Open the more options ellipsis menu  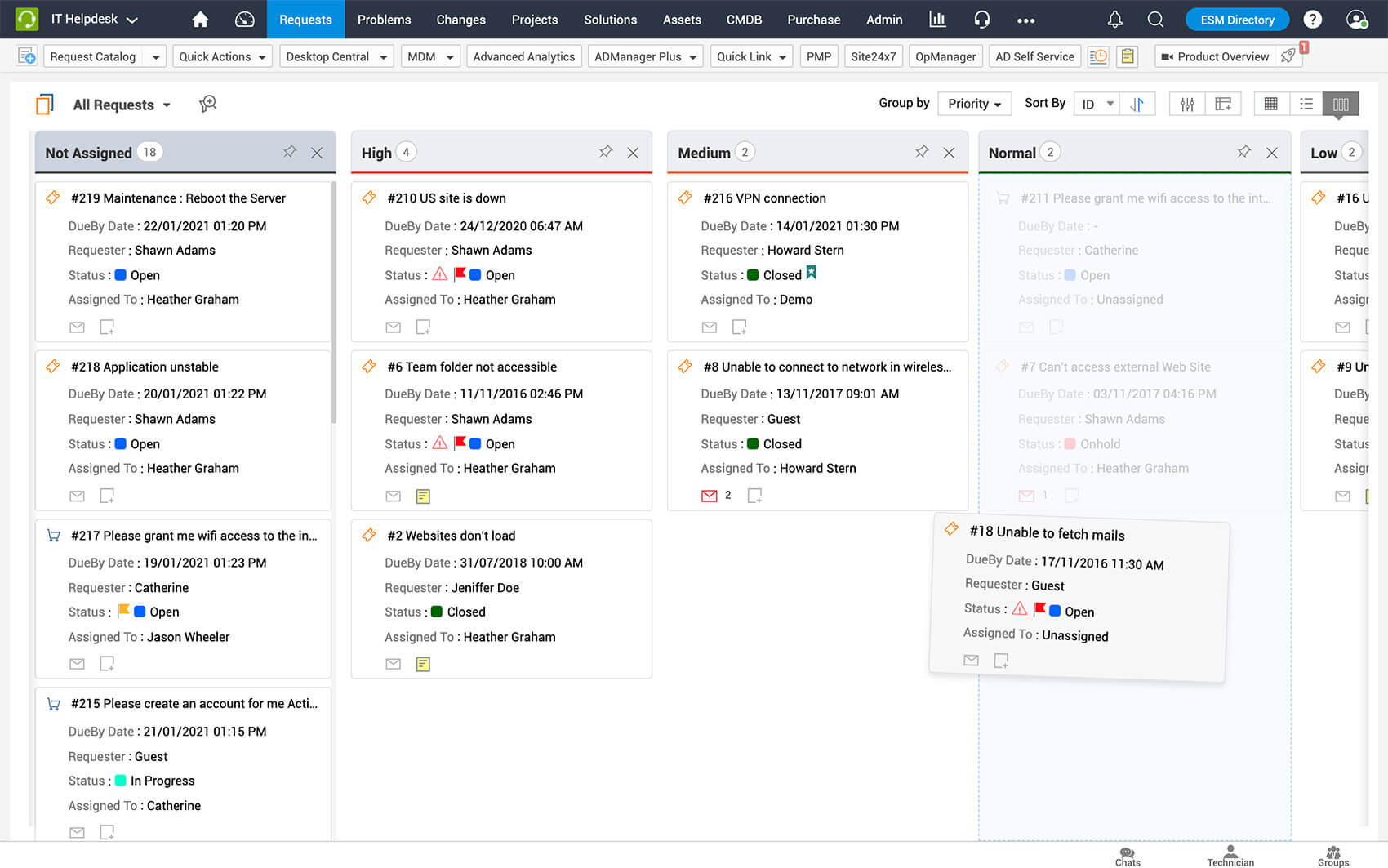point(1026,20)
